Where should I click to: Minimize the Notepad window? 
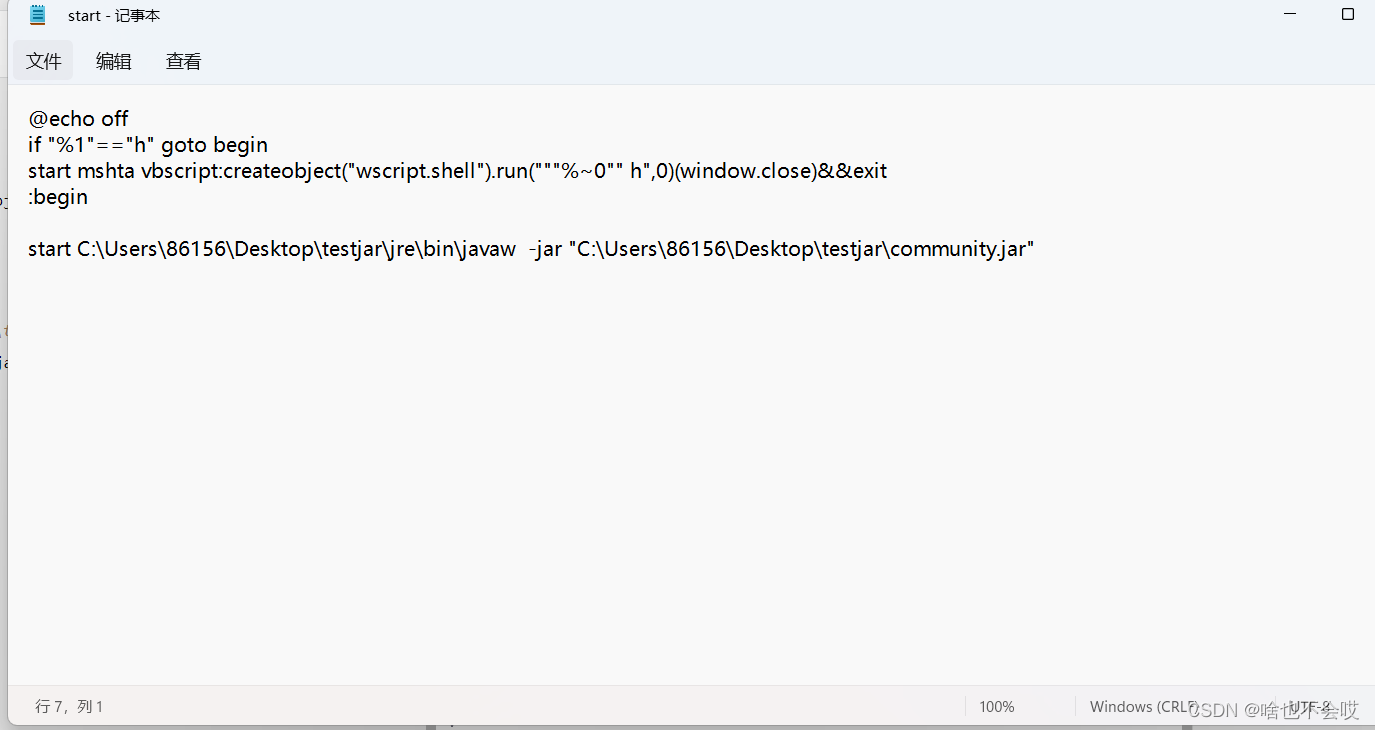tap(1292, 14)
